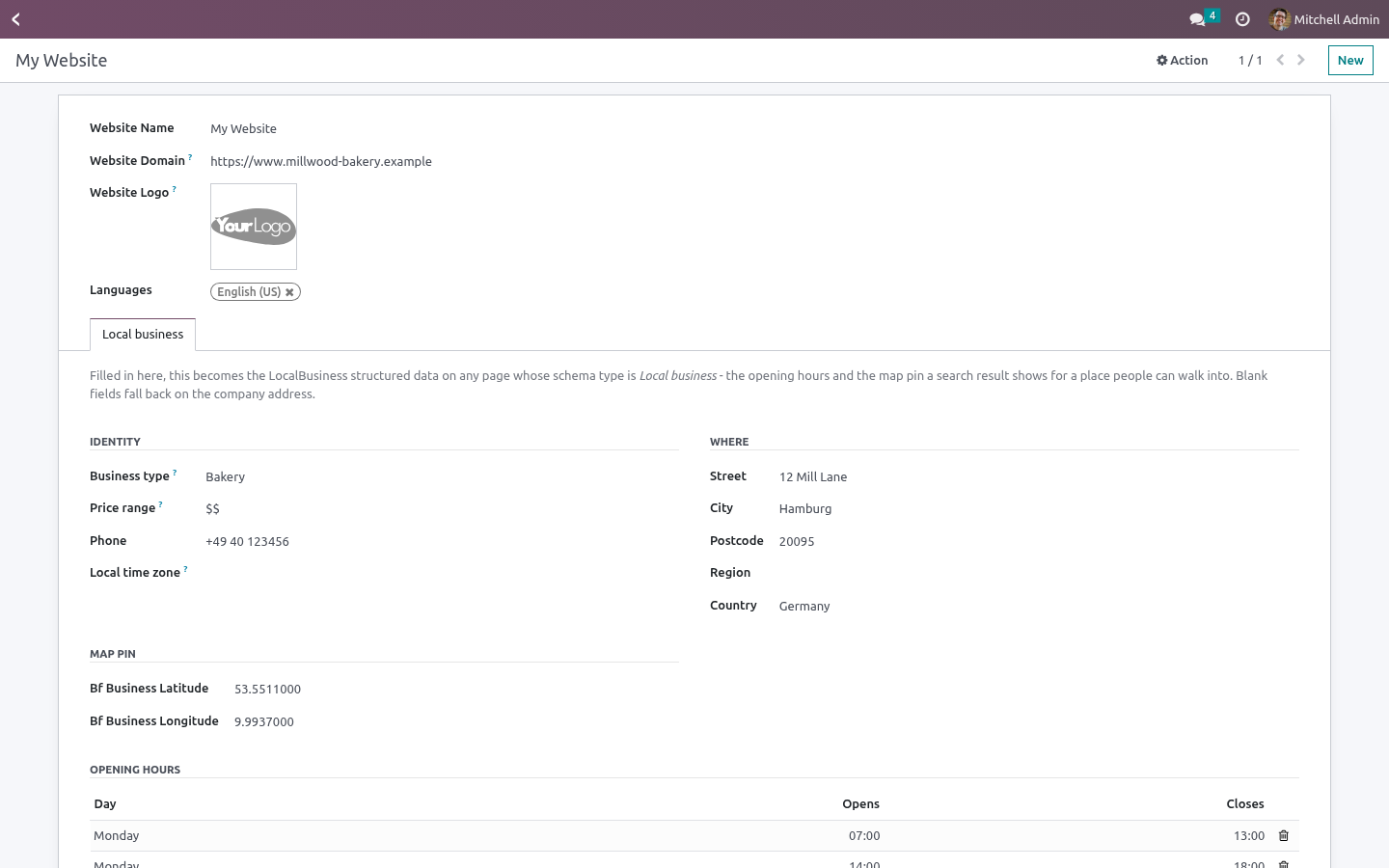Switch to the Local business tab
This screenshot has width=1389, height=868.
(143, 335)
